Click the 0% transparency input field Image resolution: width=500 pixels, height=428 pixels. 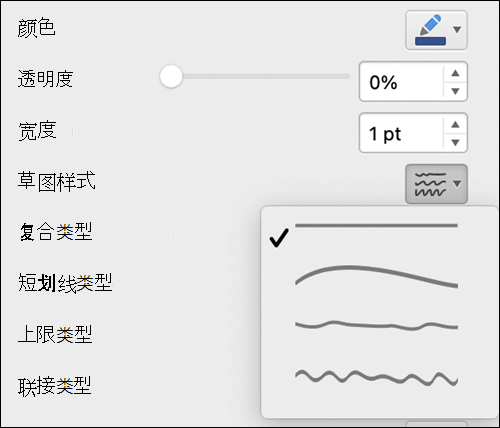(x=401, y=82)
